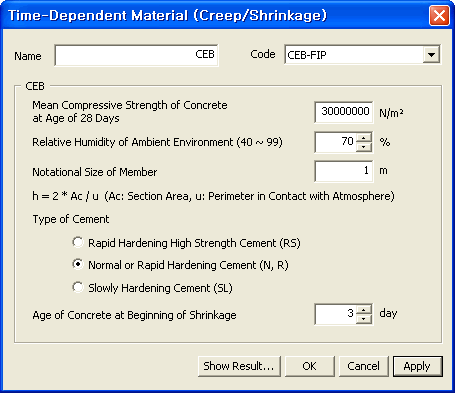The height and width of the screenshot is (393, 455).
Task: Click the Age of Concrete day field
Action: click(335, 314)
